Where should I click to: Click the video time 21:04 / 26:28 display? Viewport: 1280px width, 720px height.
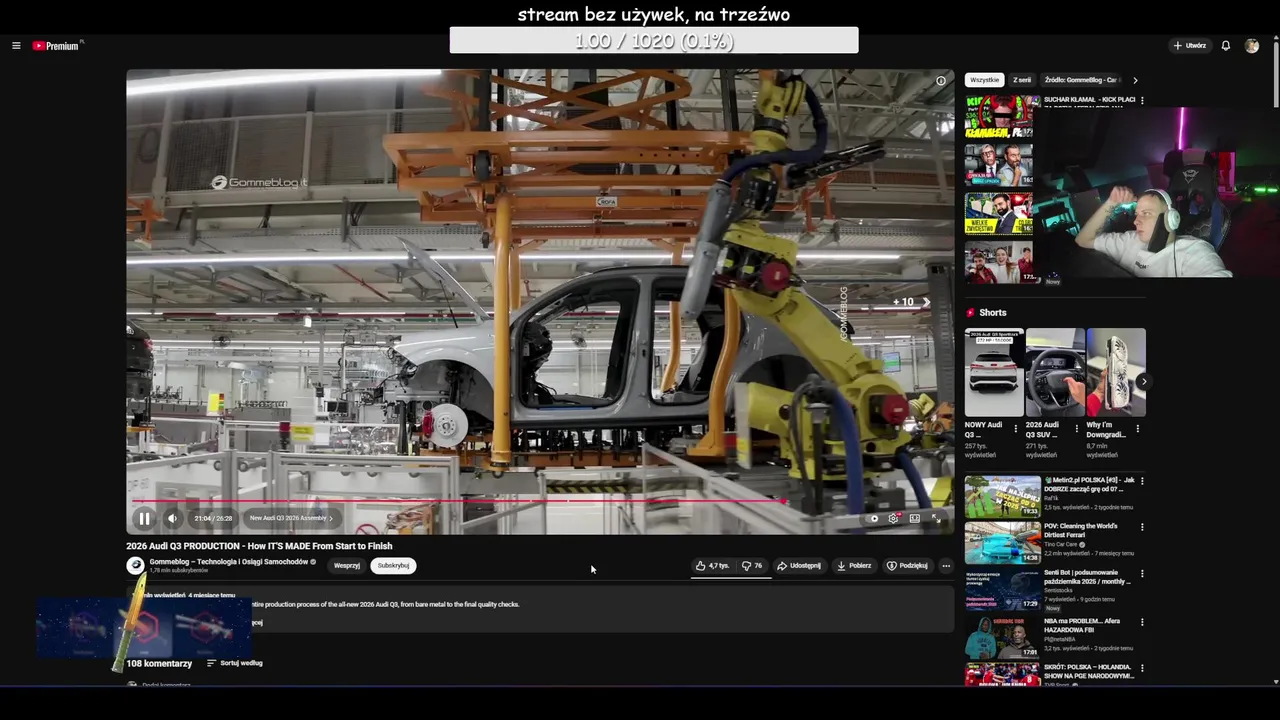pyautogui.click(x=213, y=518)
